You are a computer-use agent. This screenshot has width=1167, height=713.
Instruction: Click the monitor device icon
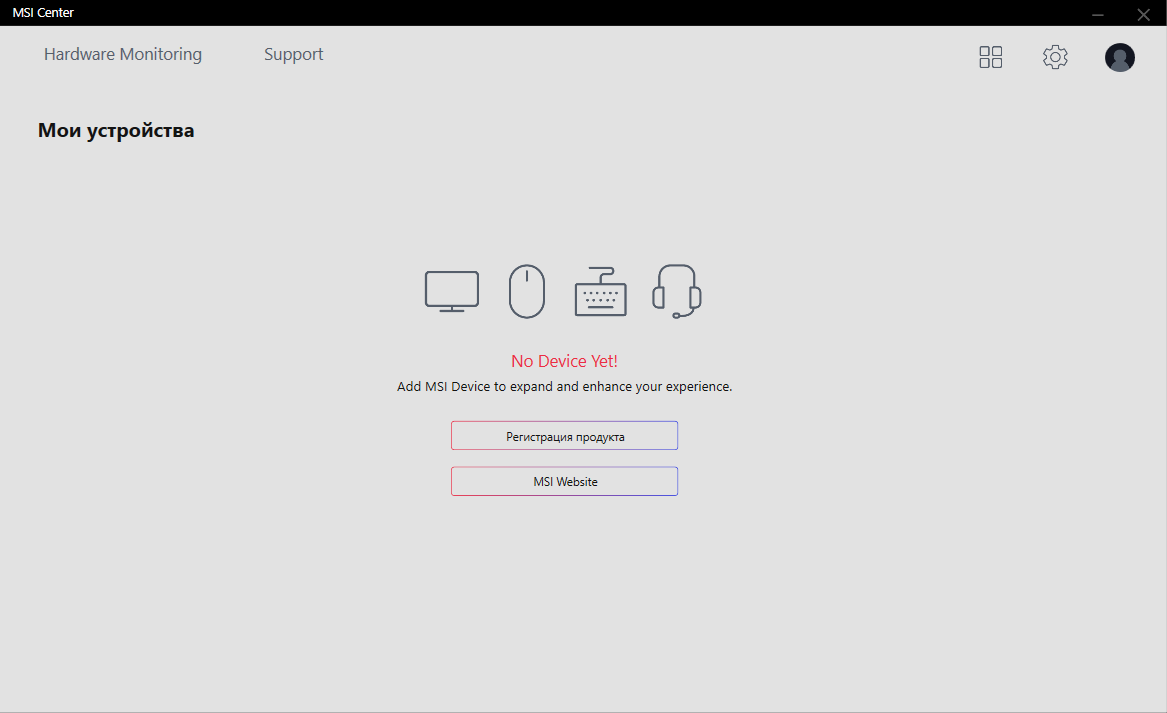(452, 291)
